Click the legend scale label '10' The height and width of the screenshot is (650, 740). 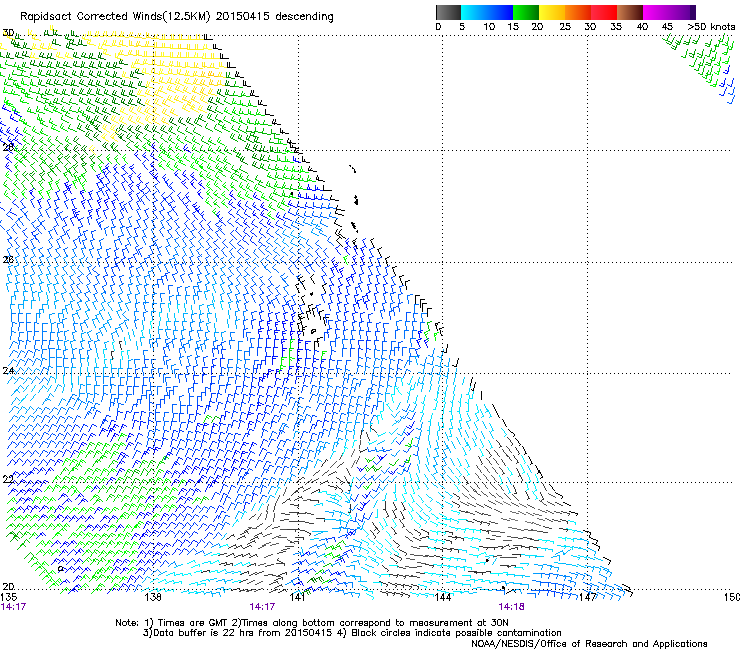tap(489, 27)
